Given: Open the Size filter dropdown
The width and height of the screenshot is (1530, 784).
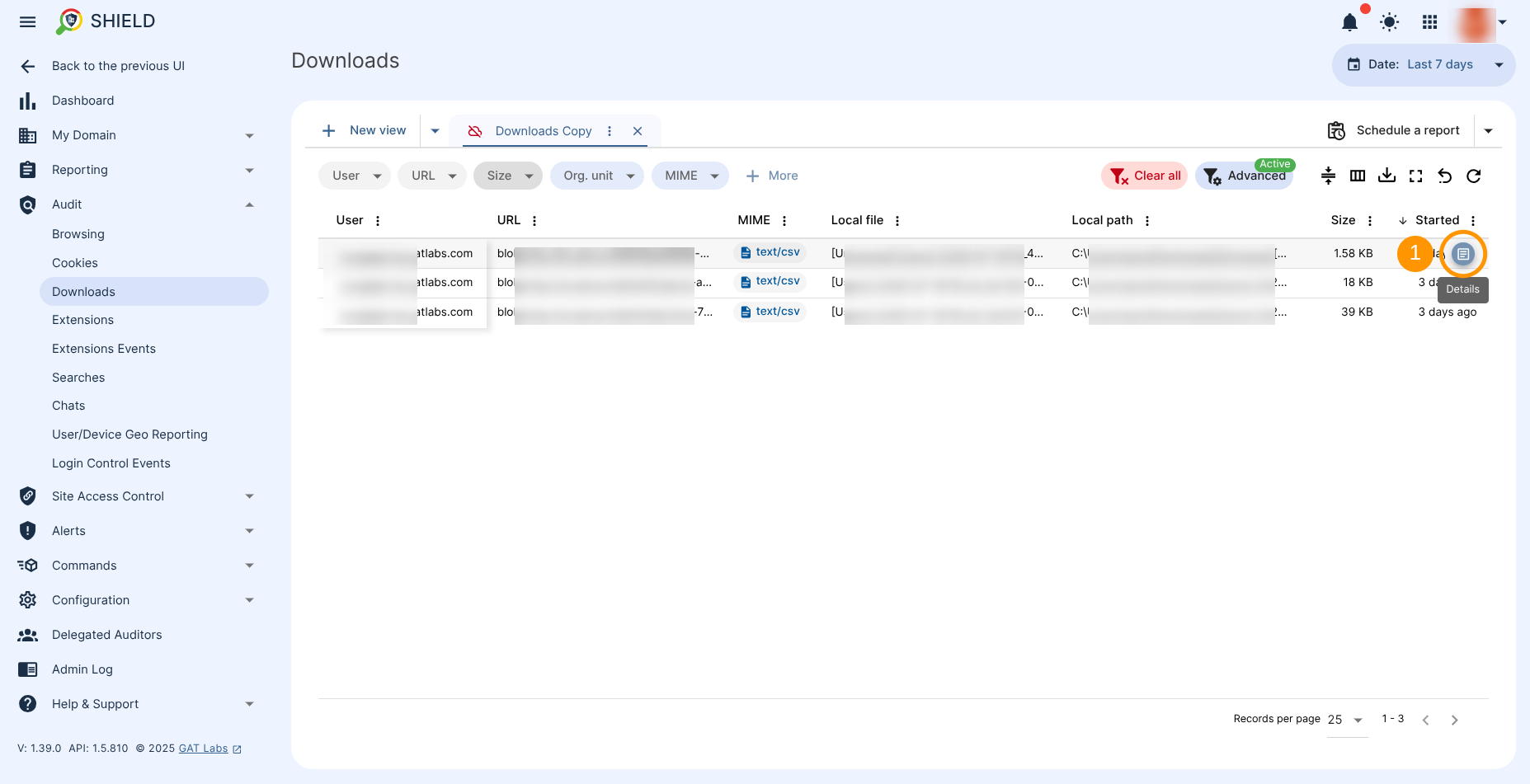Looking at the screenshot, I should tap(507, 176).
